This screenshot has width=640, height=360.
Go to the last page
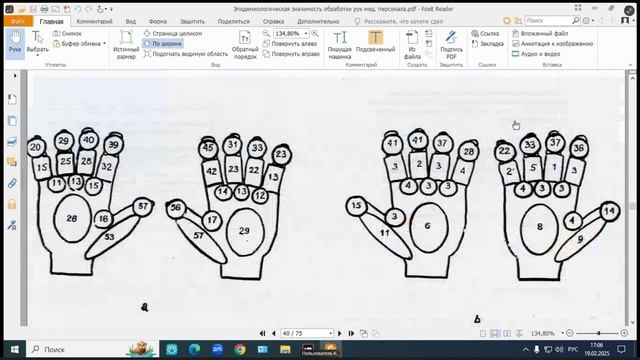pyautogui.click(x=351, y=333)
